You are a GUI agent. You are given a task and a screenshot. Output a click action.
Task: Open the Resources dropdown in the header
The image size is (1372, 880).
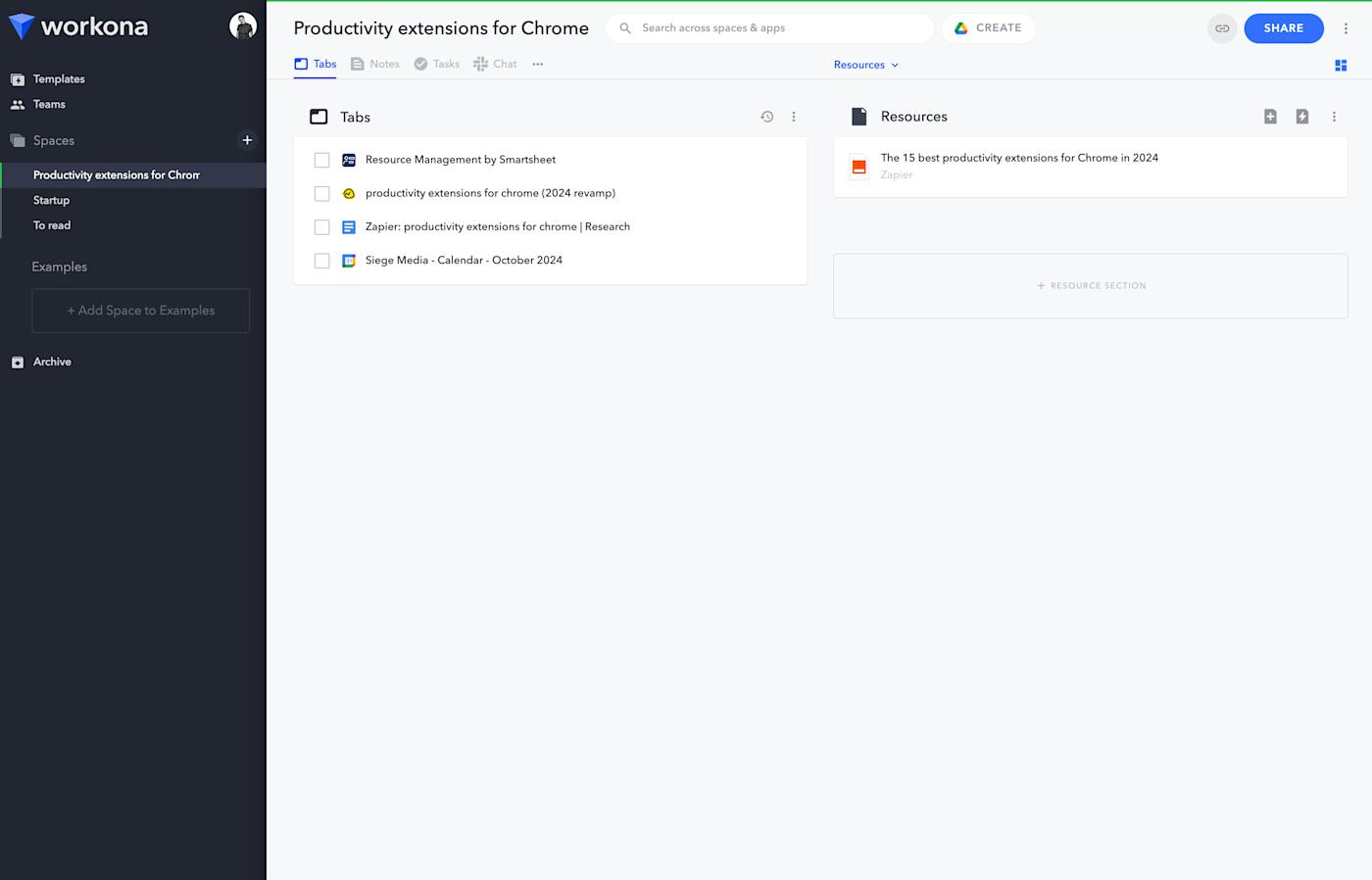point(866,65)
